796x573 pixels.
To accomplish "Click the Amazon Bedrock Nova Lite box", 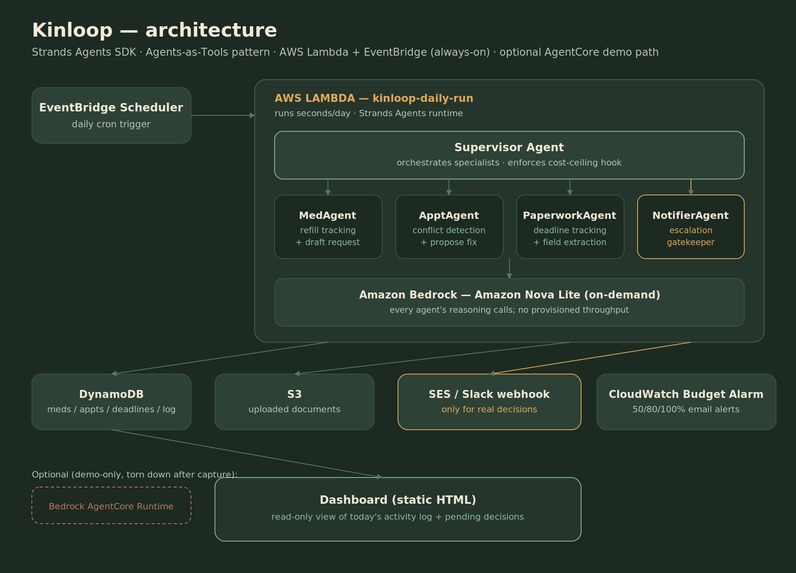I will pos(509,302).
